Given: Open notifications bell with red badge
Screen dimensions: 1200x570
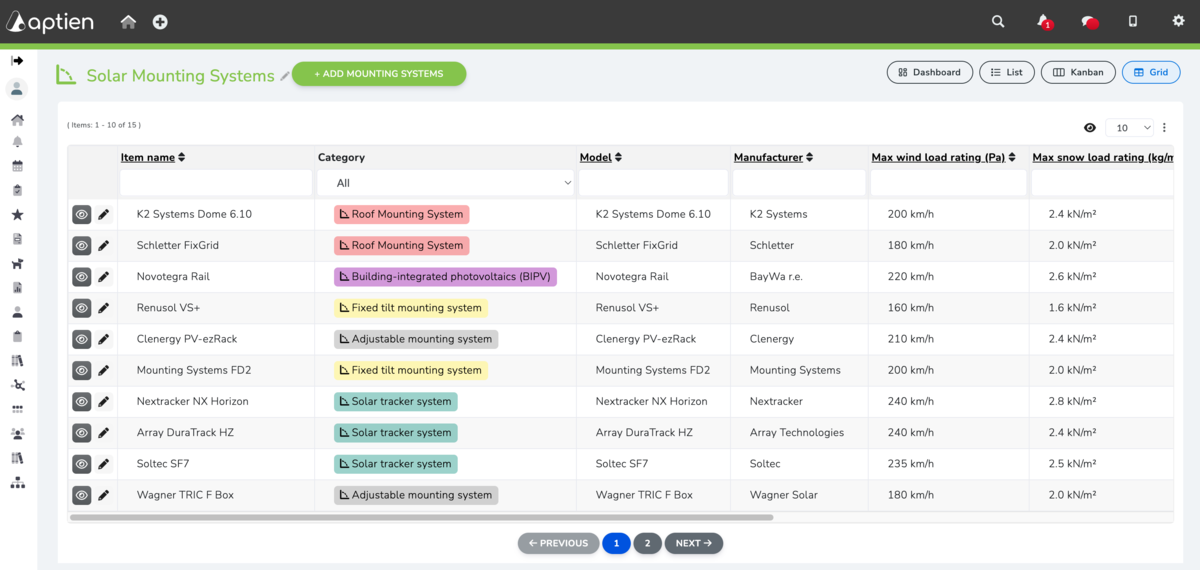Looking at the screenshot, I should (x=1044, y=22).
